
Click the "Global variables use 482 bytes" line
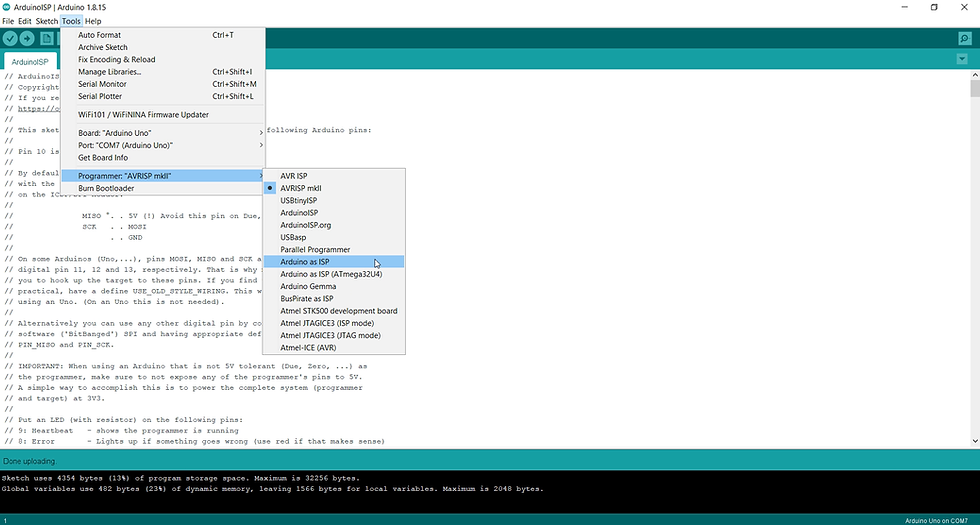[272, 489]
